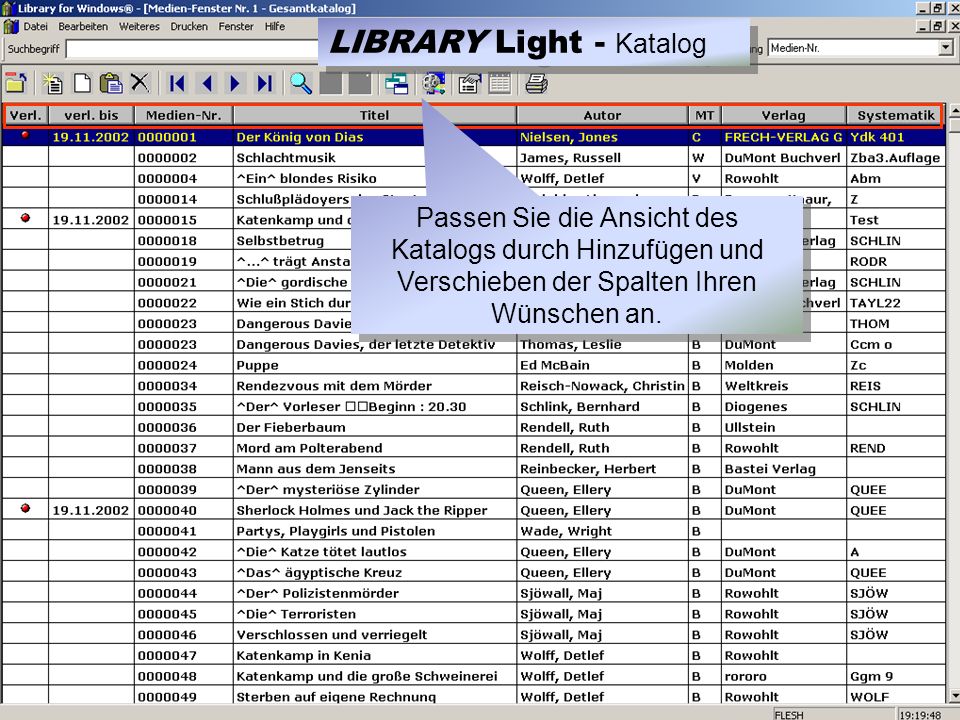Click the Titel column header

tap(375, 115)
